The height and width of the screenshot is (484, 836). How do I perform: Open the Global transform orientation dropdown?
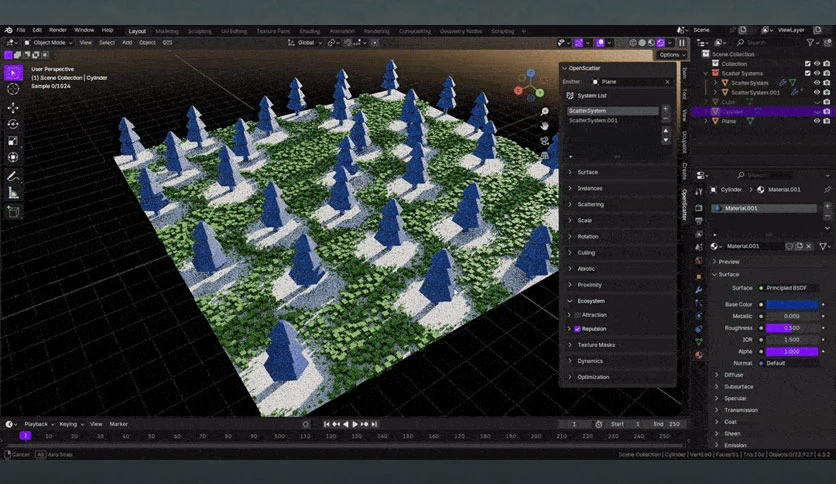coord(305,43)
